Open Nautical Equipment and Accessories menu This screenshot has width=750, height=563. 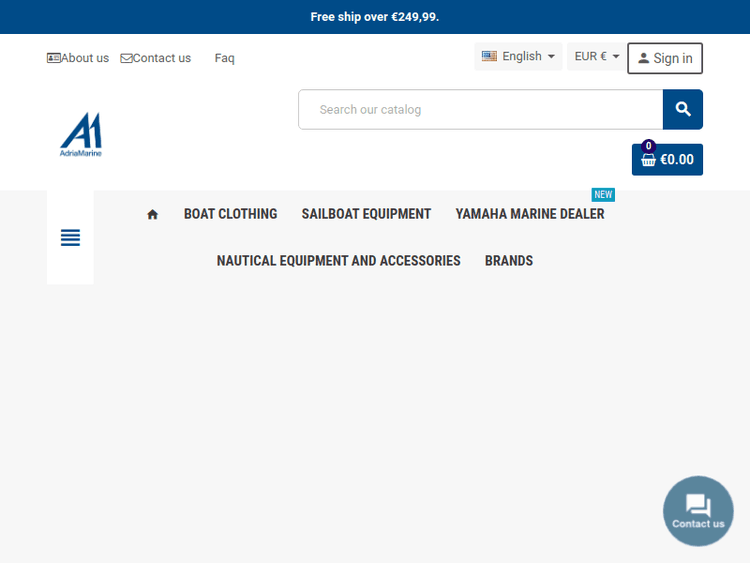(x=338, y=261)
